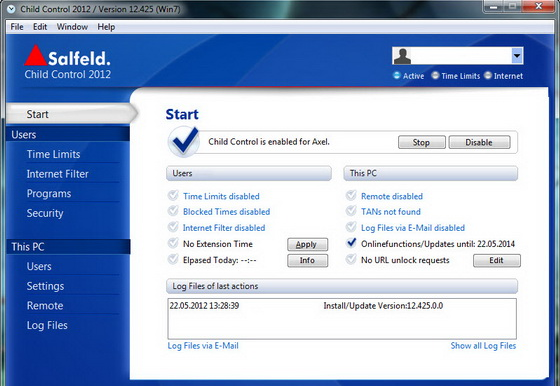Click the large blue checkmark status icon
The width and height of the screenshot is (560, 386).
[184, 142]
